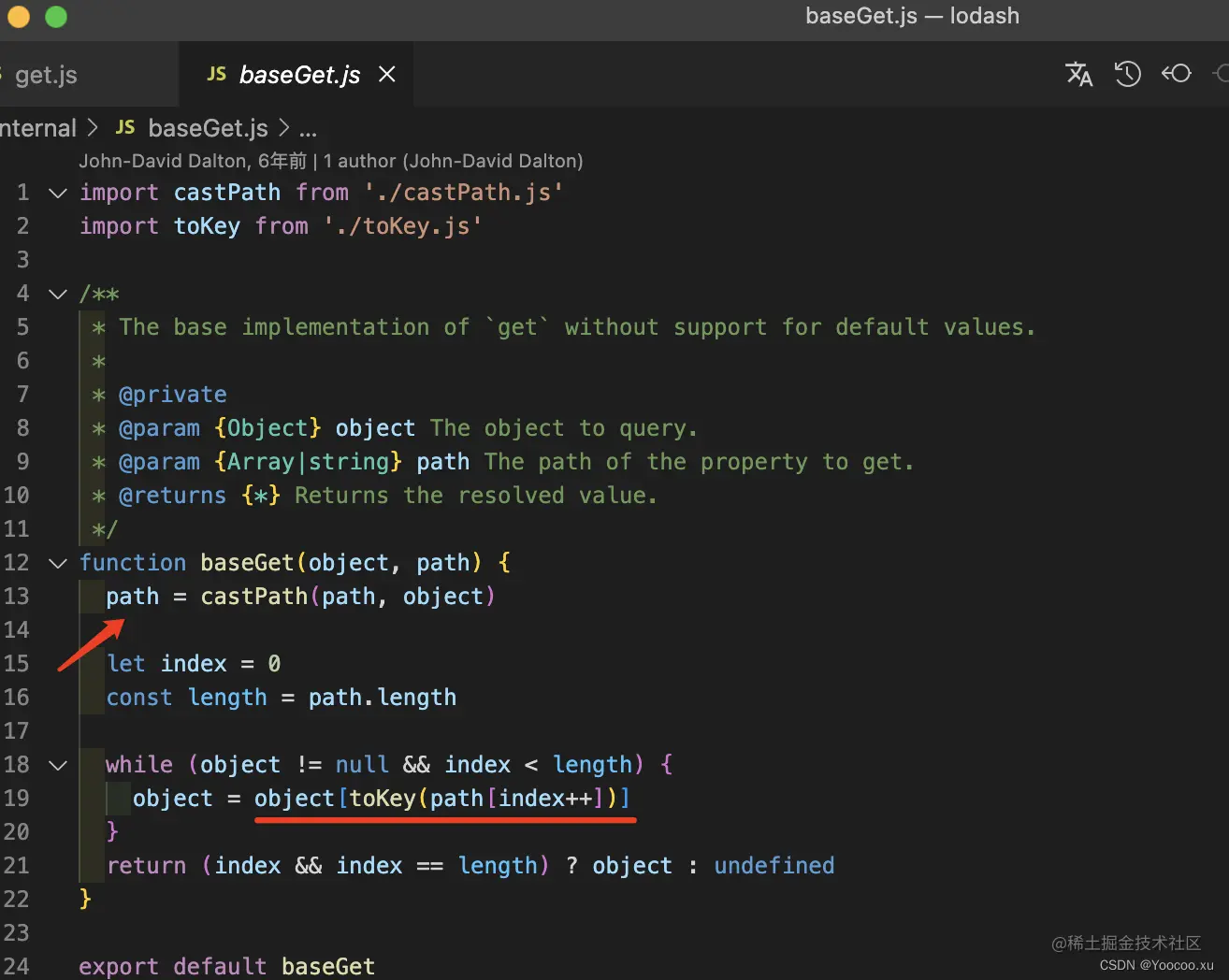Collapse the import block at line 1
This screenshot has height=980, width=1229.
click(x=58, y=193)
